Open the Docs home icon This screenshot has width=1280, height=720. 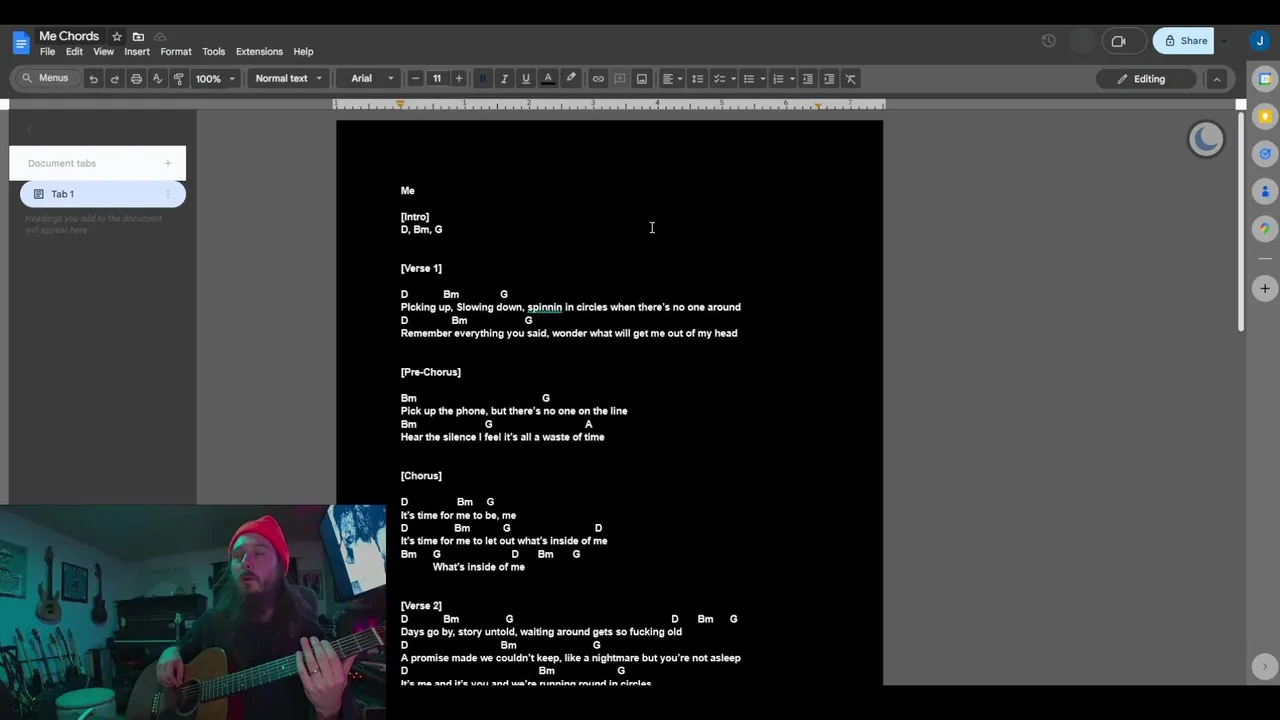(x=21, y=42)
